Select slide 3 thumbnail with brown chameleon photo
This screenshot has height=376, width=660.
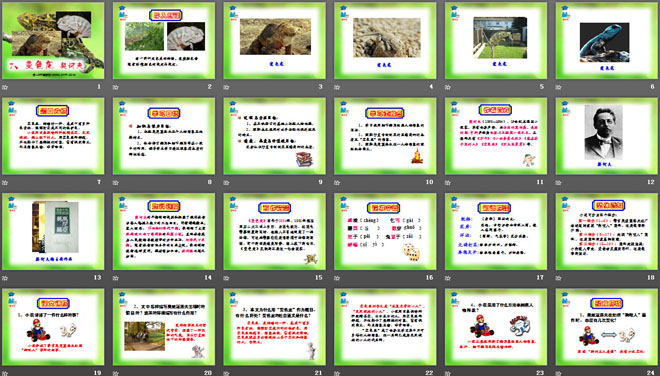click(274, 40)
